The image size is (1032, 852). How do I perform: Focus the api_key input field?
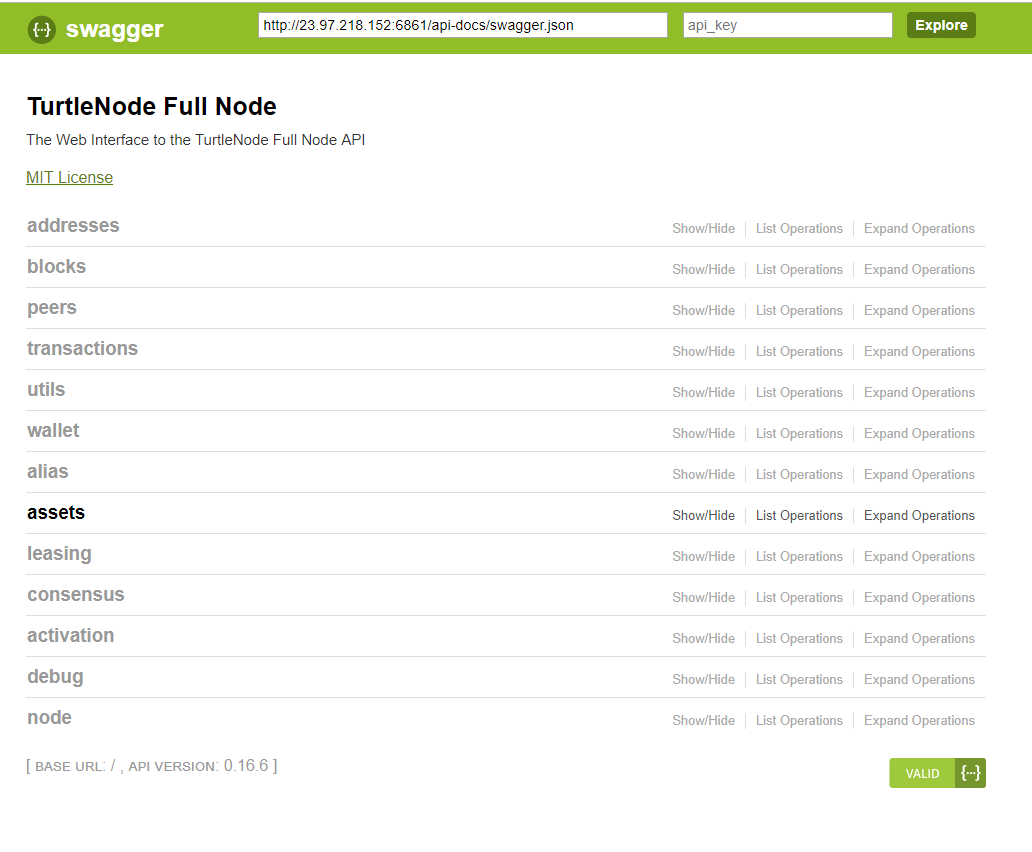tap(788, 25)
